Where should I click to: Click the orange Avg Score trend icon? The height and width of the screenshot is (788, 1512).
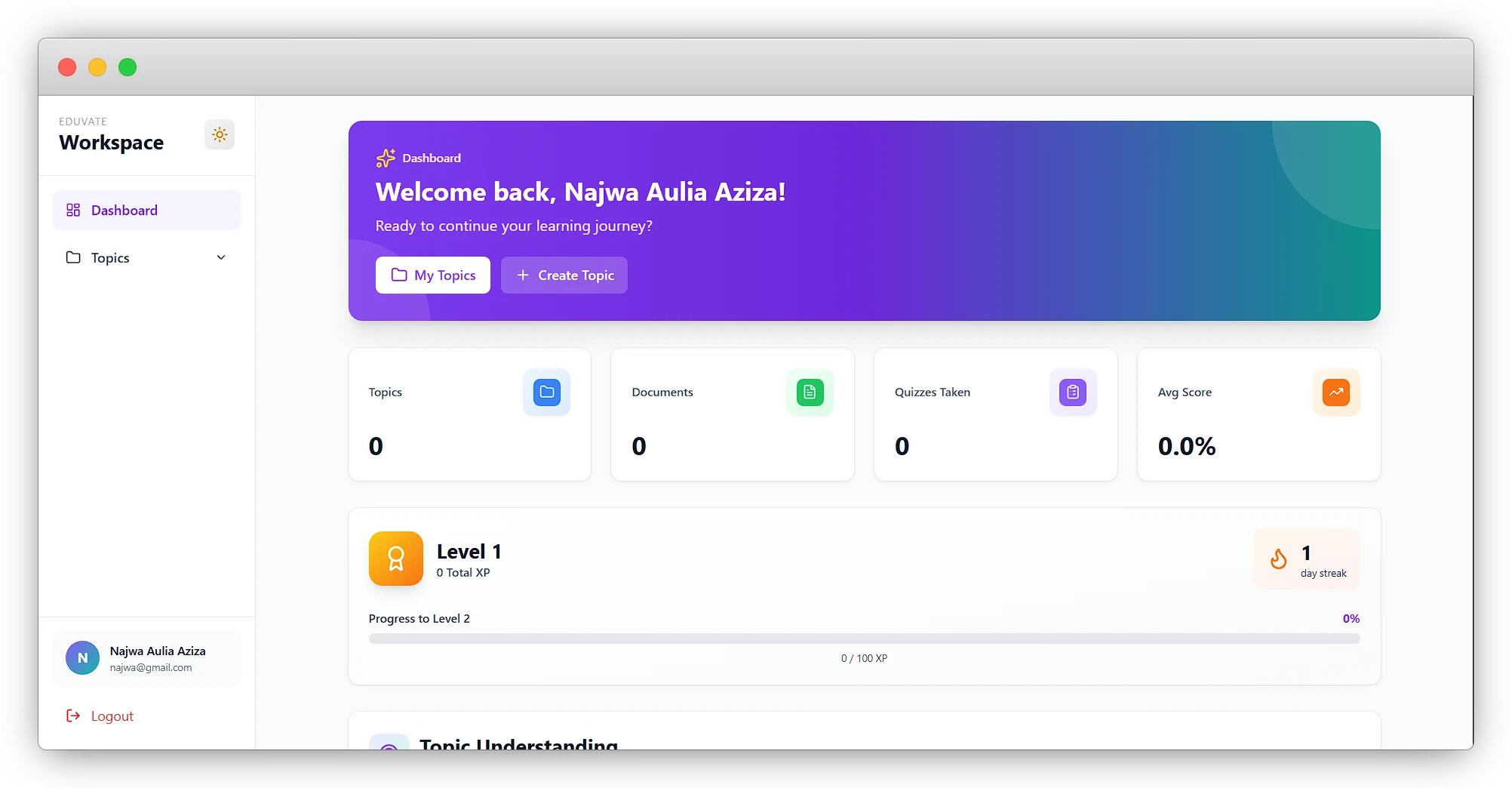[1335, 392]
